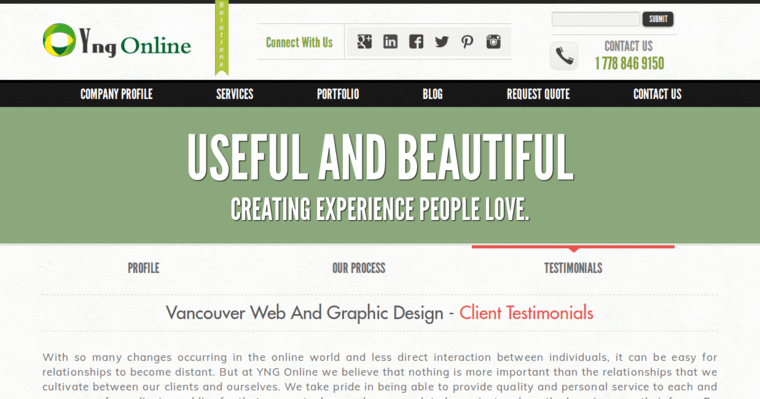Switch to the Our Process tab
760x399 pixels.
[x=359, y=268]
